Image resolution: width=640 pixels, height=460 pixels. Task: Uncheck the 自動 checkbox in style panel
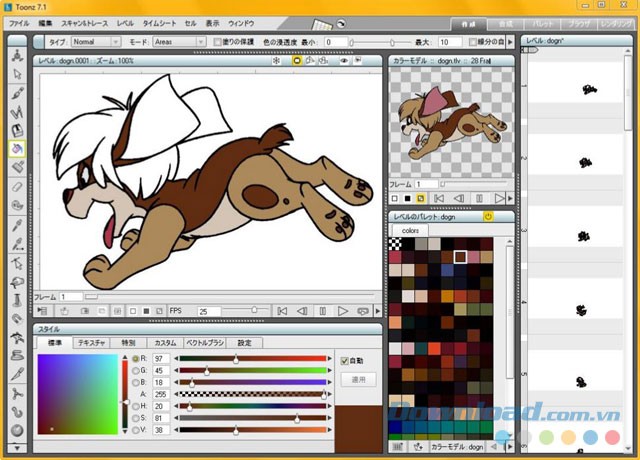tap(345, 360)
